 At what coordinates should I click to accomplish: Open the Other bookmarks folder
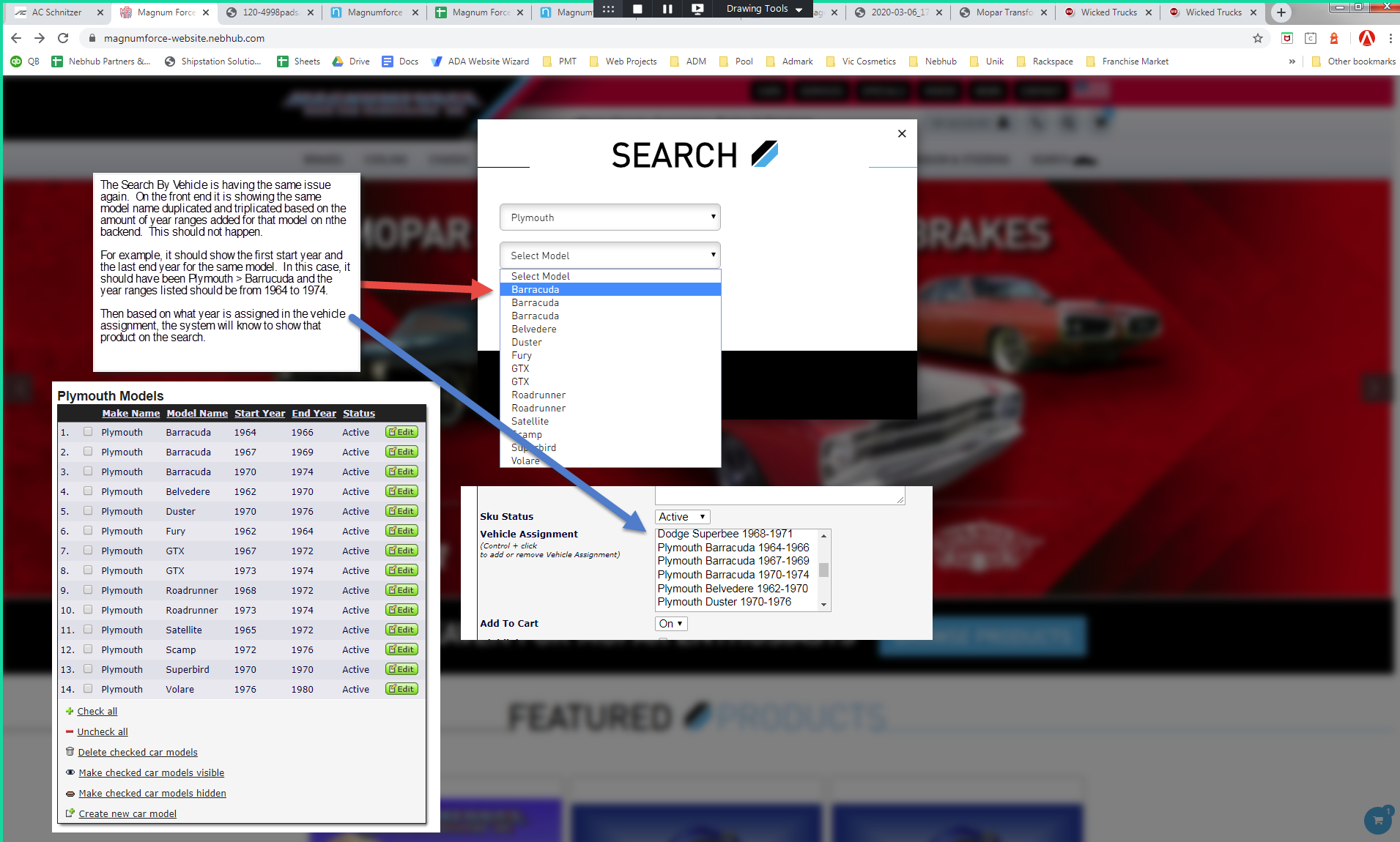coord(1354,62)
